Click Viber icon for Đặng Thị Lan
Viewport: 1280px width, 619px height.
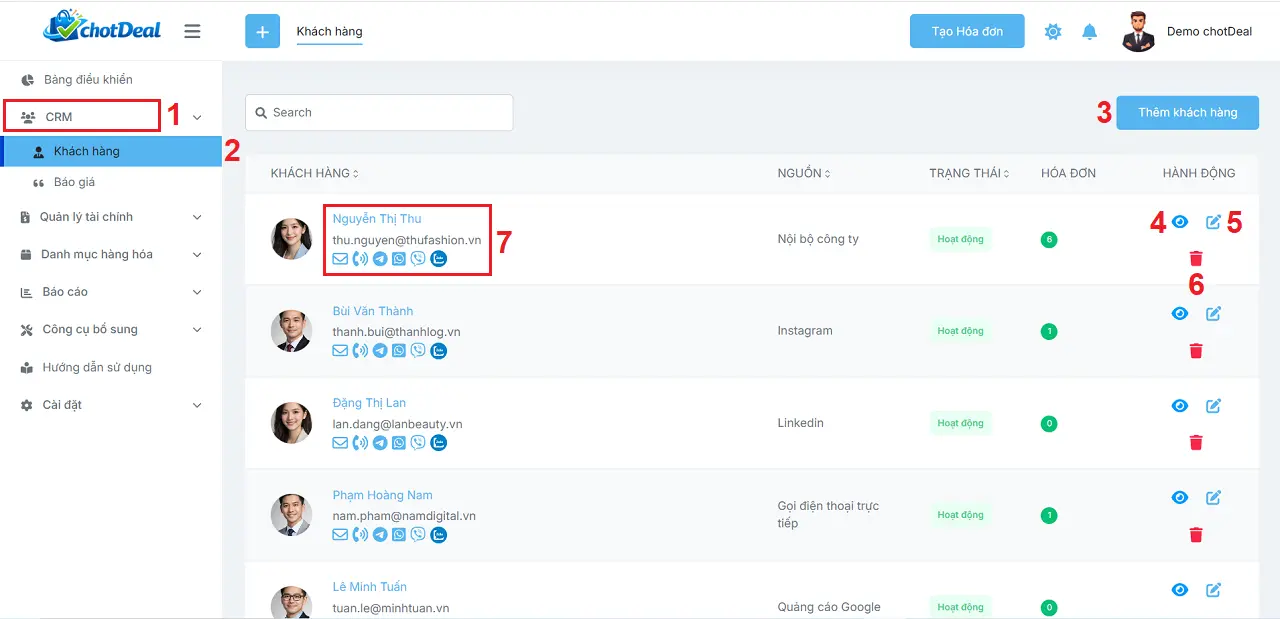point(418,443)
